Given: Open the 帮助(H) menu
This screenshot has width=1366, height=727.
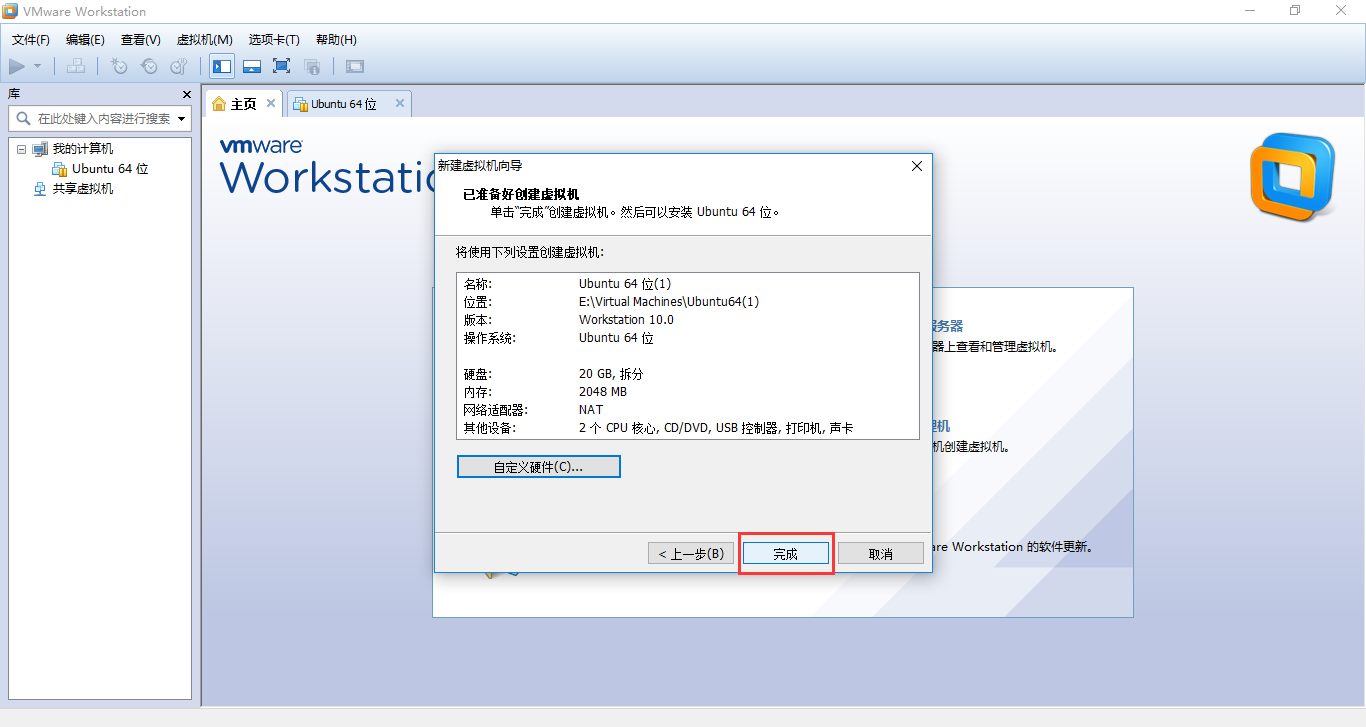Looking at the screenshot, I should 336,40.
